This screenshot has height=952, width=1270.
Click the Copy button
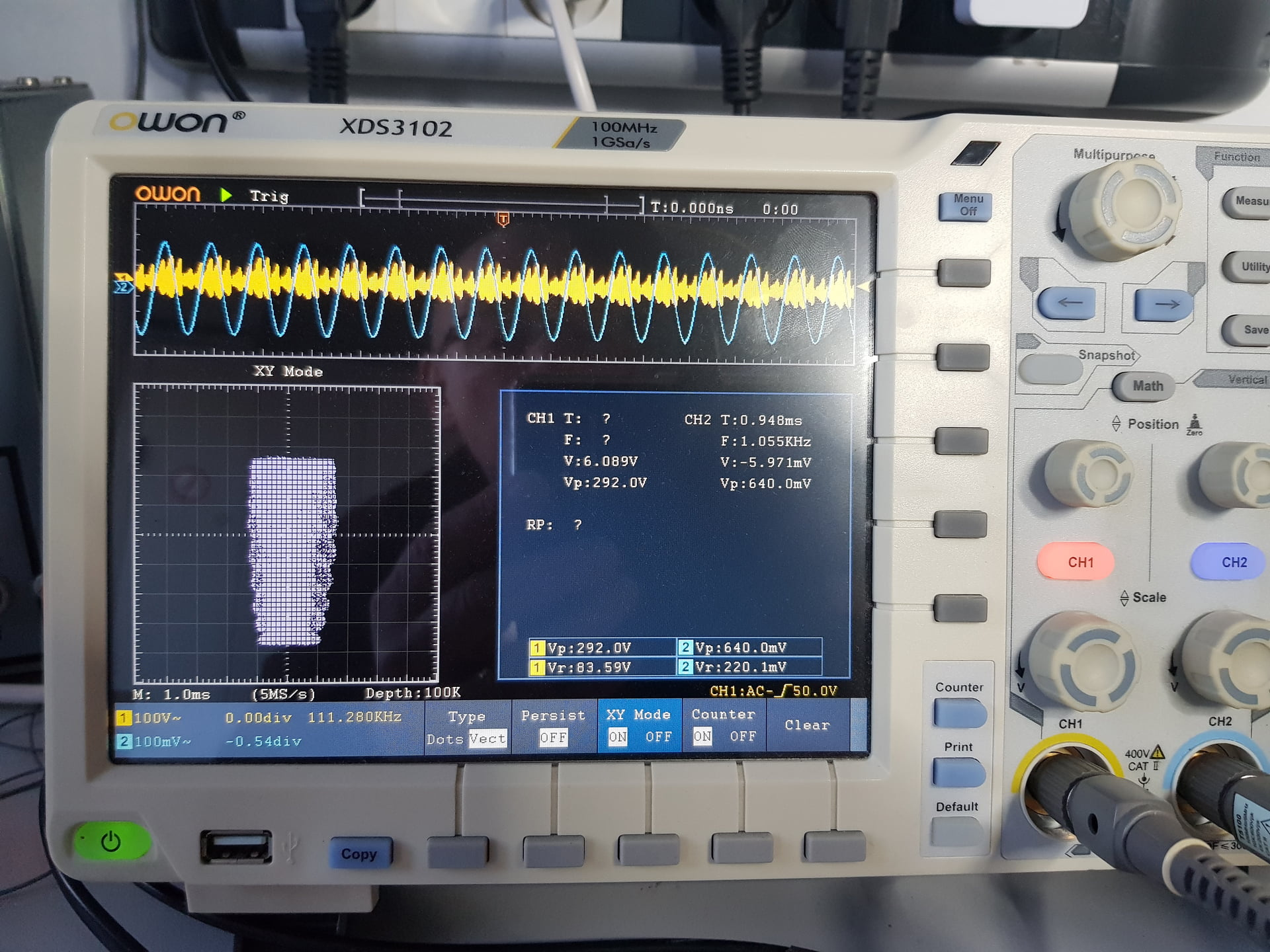click(x=360, y=853)
